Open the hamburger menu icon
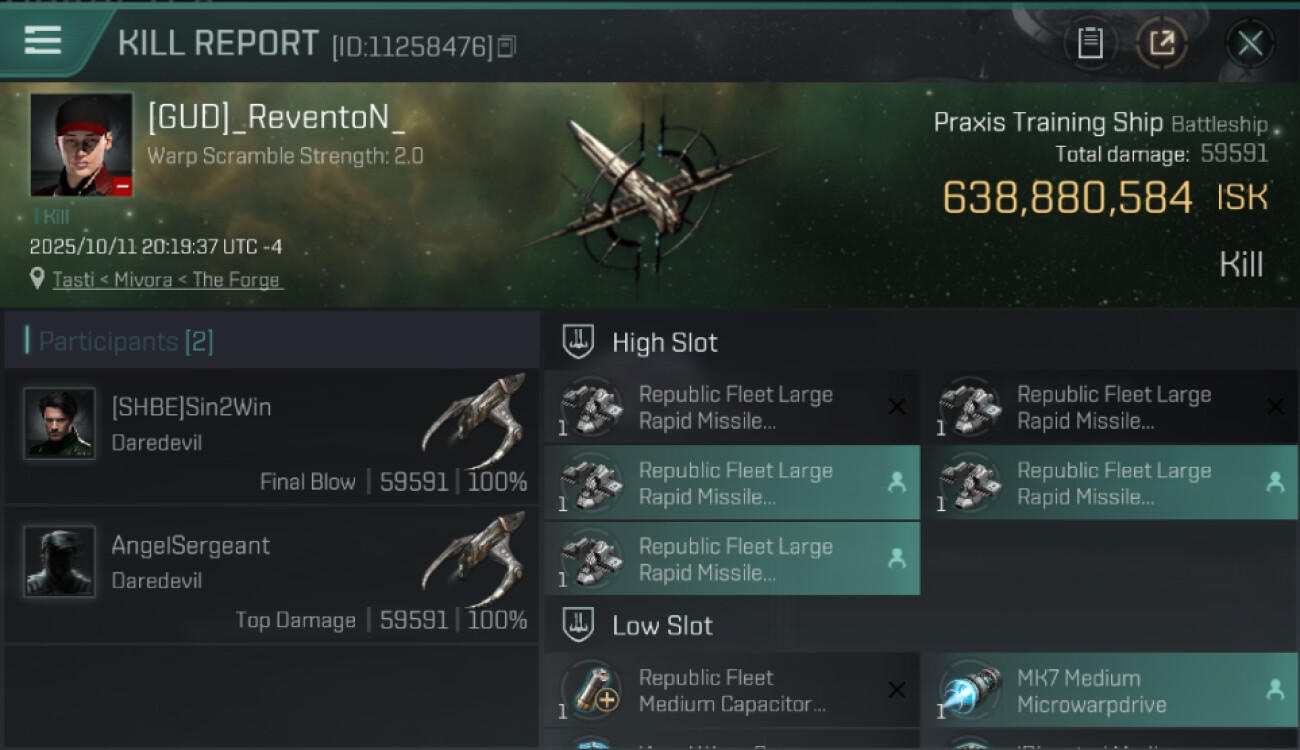The height and width of the screenshot is (750, 1300). click(43, 40)
